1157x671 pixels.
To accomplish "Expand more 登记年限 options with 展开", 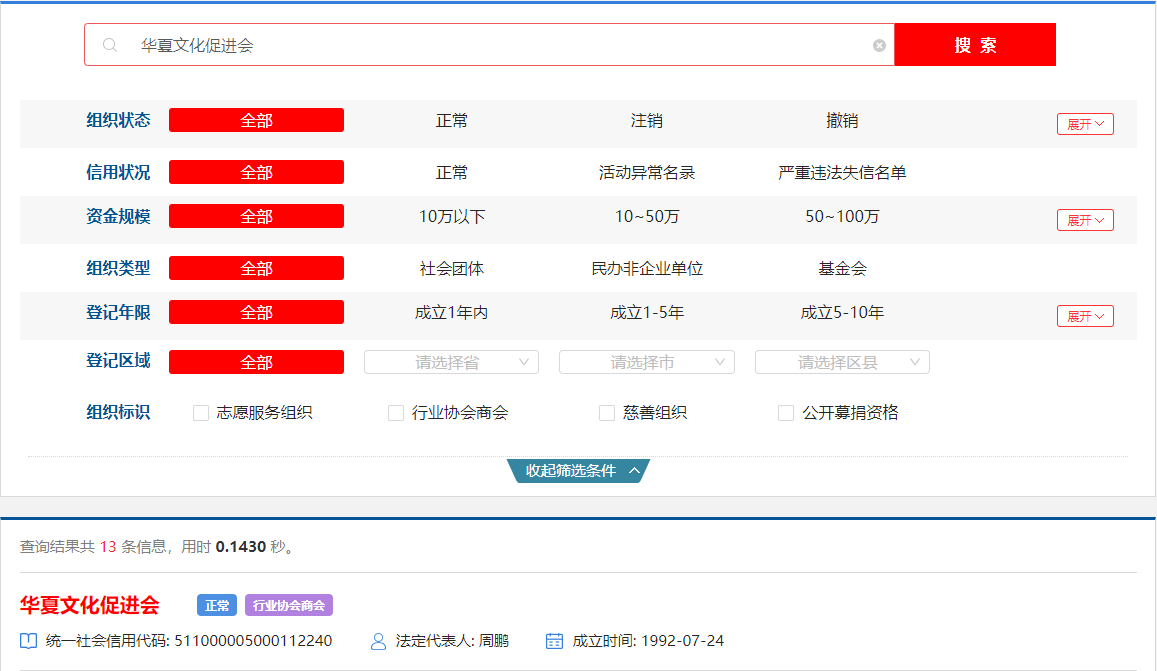I will point(1085,316).
